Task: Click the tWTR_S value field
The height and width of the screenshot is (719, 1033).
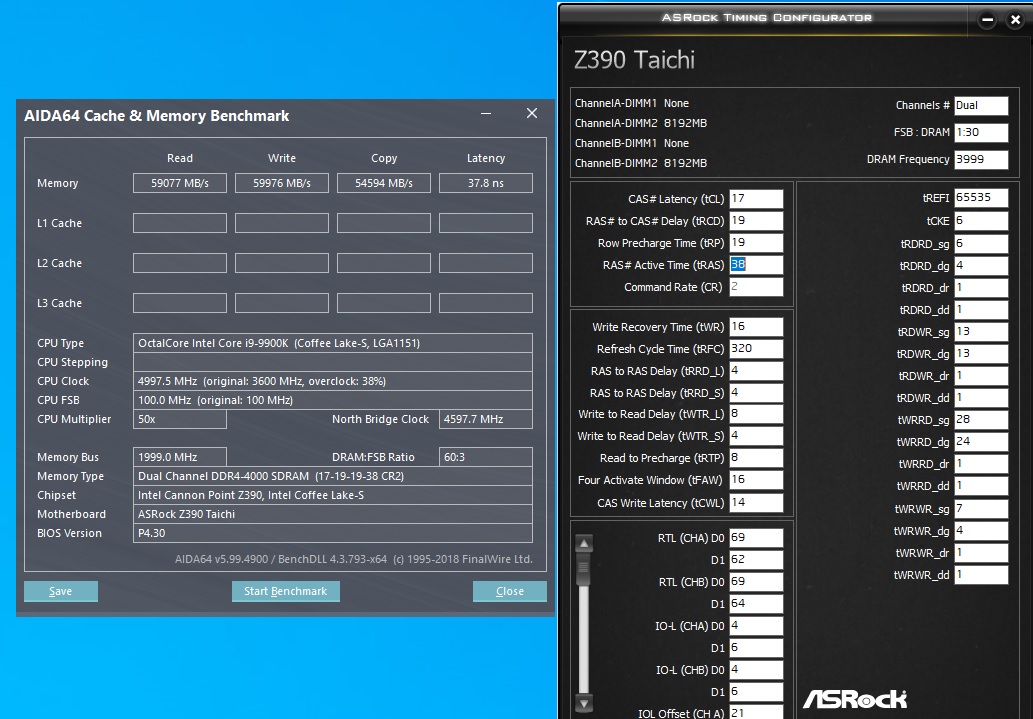Action: click(x=756, y=436)
